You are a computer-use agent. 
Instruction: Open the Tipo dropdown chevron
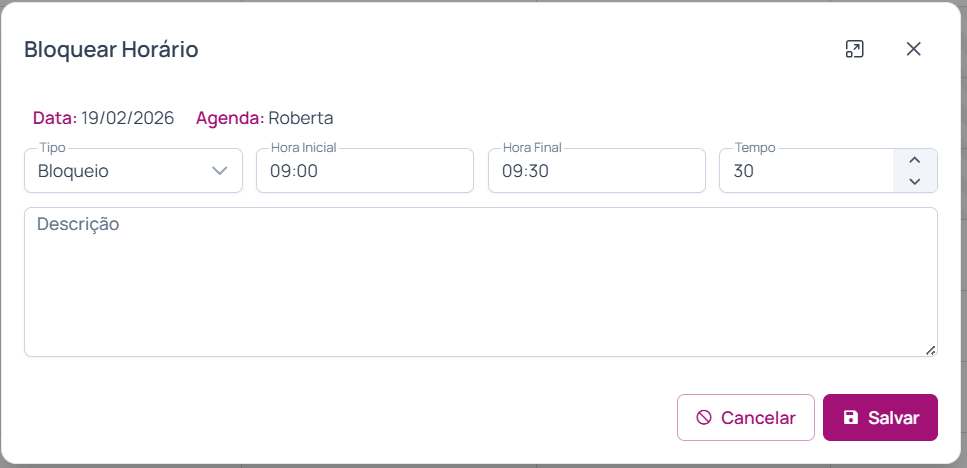[x=221, y=171]
